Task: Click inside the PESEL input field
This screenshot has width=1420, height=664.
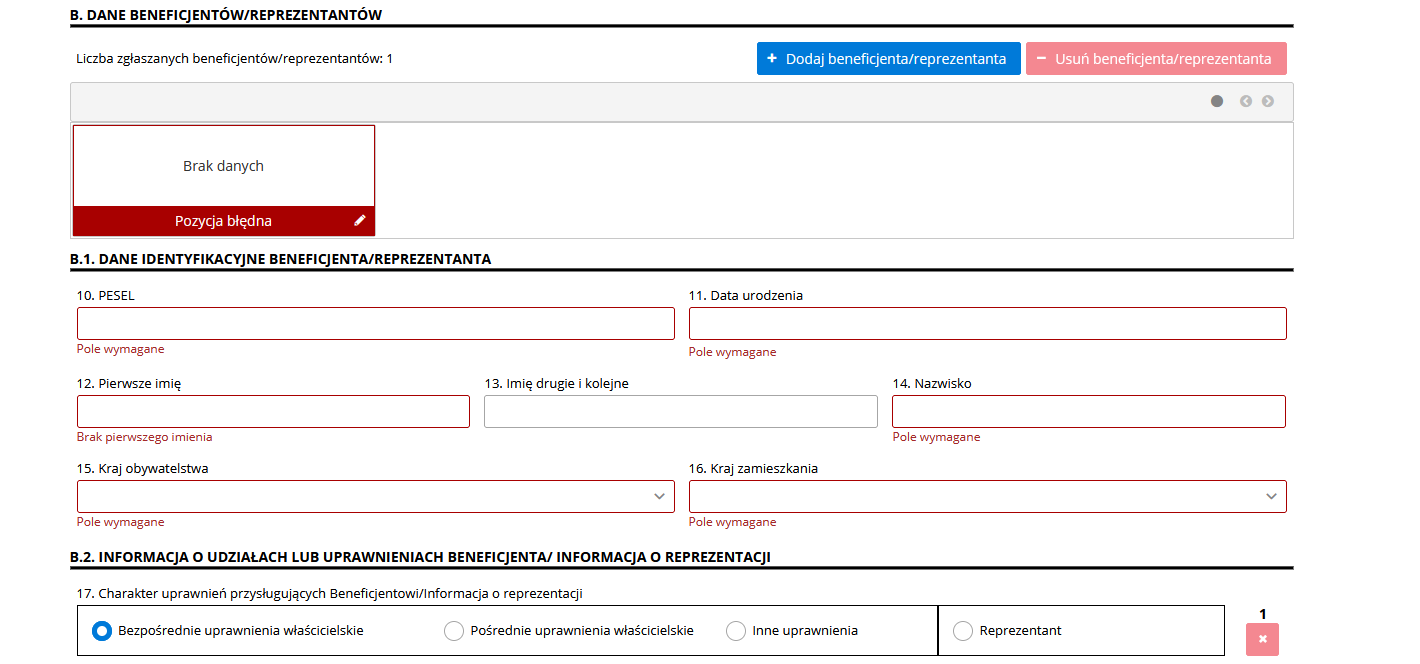Action: [x=375, y=323]
